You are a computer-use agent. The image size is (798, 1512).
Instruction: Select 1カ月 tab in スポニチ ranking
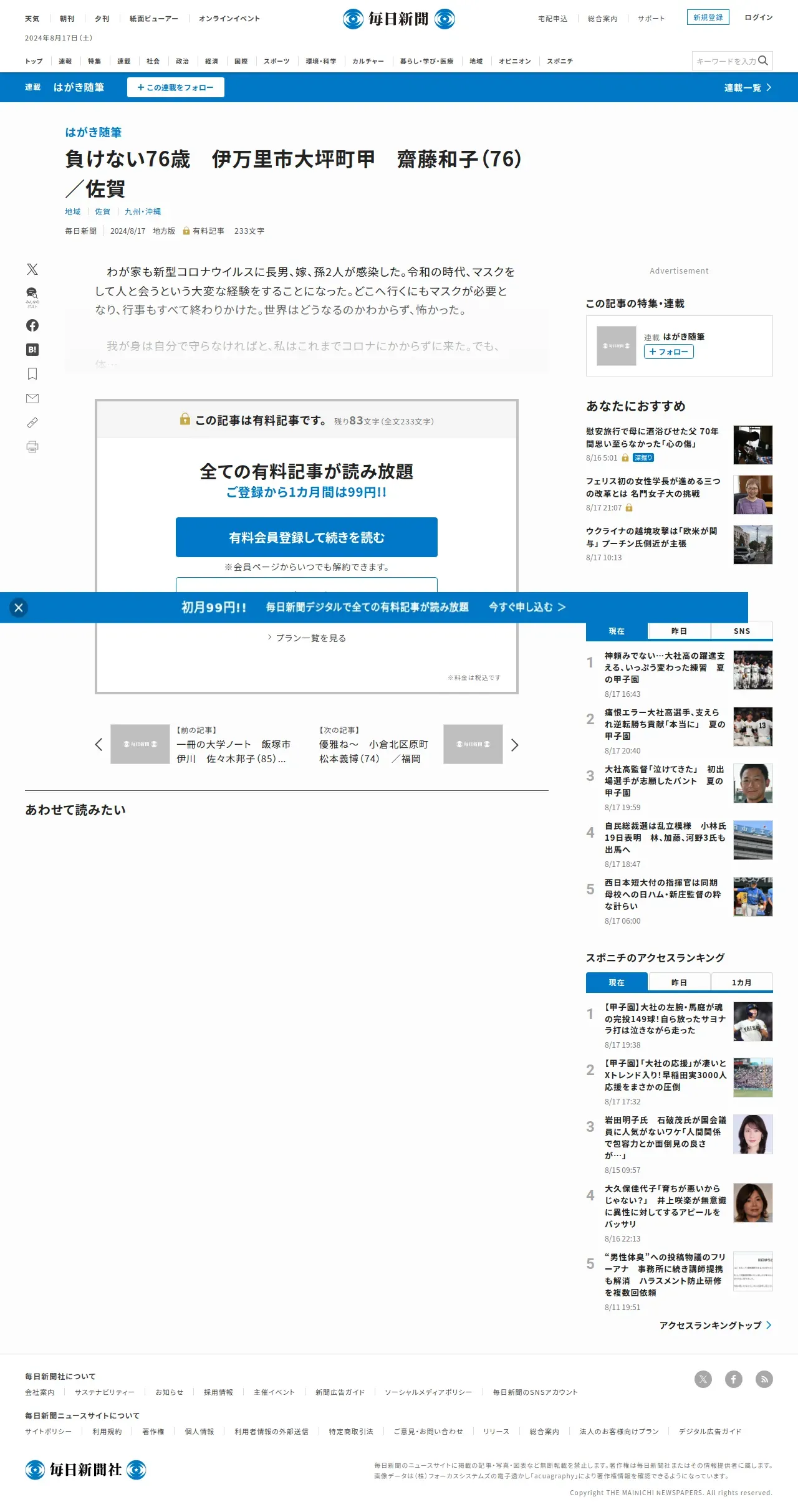click(742, 982)
